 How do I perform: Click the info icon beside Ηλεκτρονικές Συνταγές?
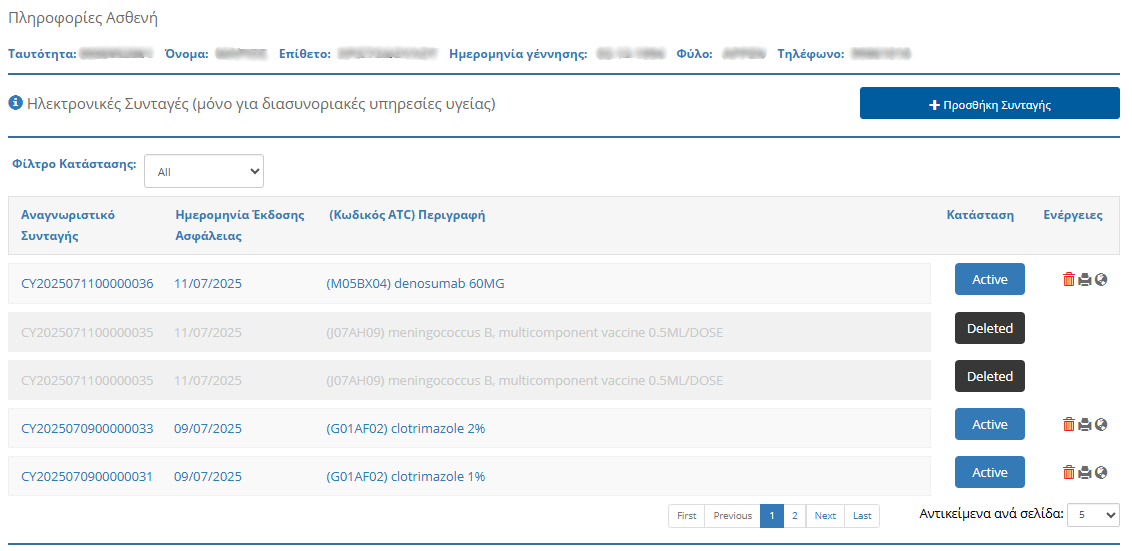[16, 103]
